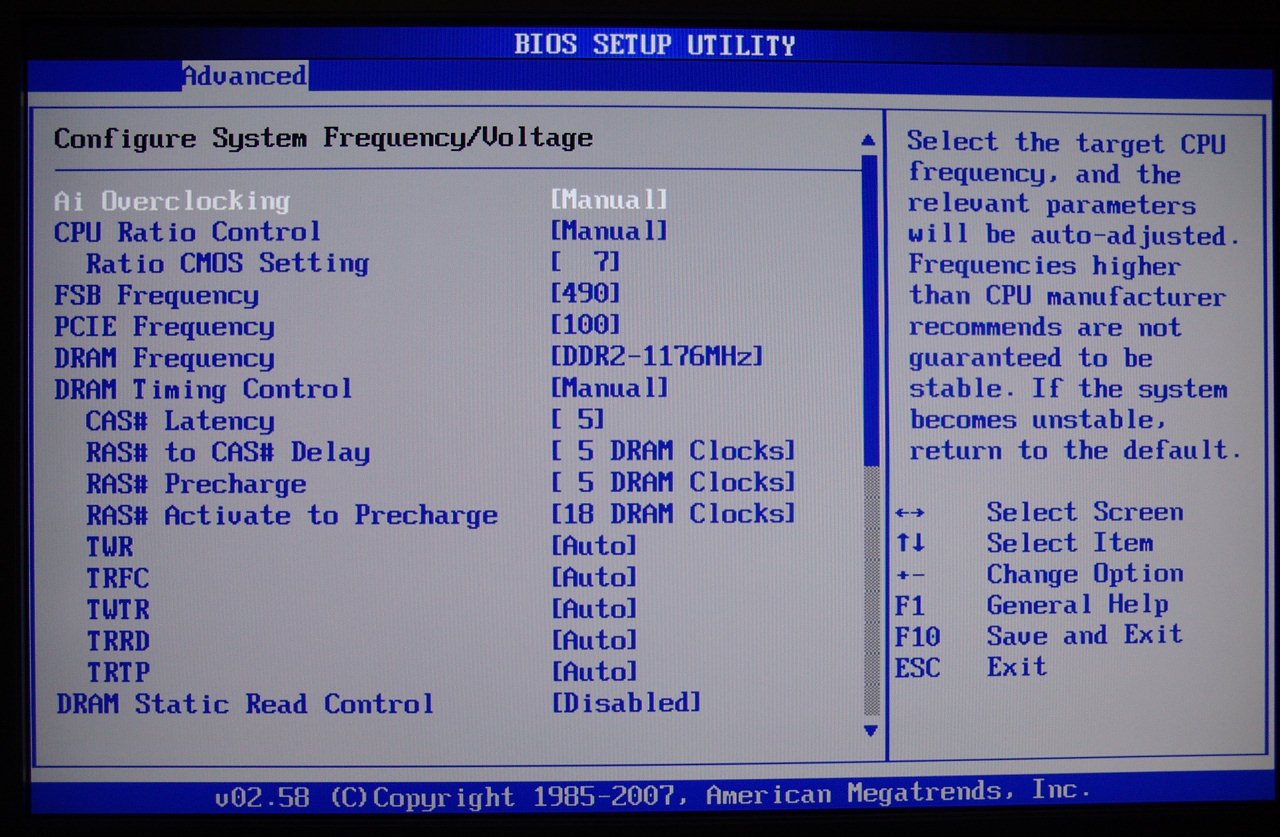The height and width of the screenshot is (837, 1280).
Task: Click the vertical scrollbar thumb
Action: pyautogui.click(x=869, y=310)
